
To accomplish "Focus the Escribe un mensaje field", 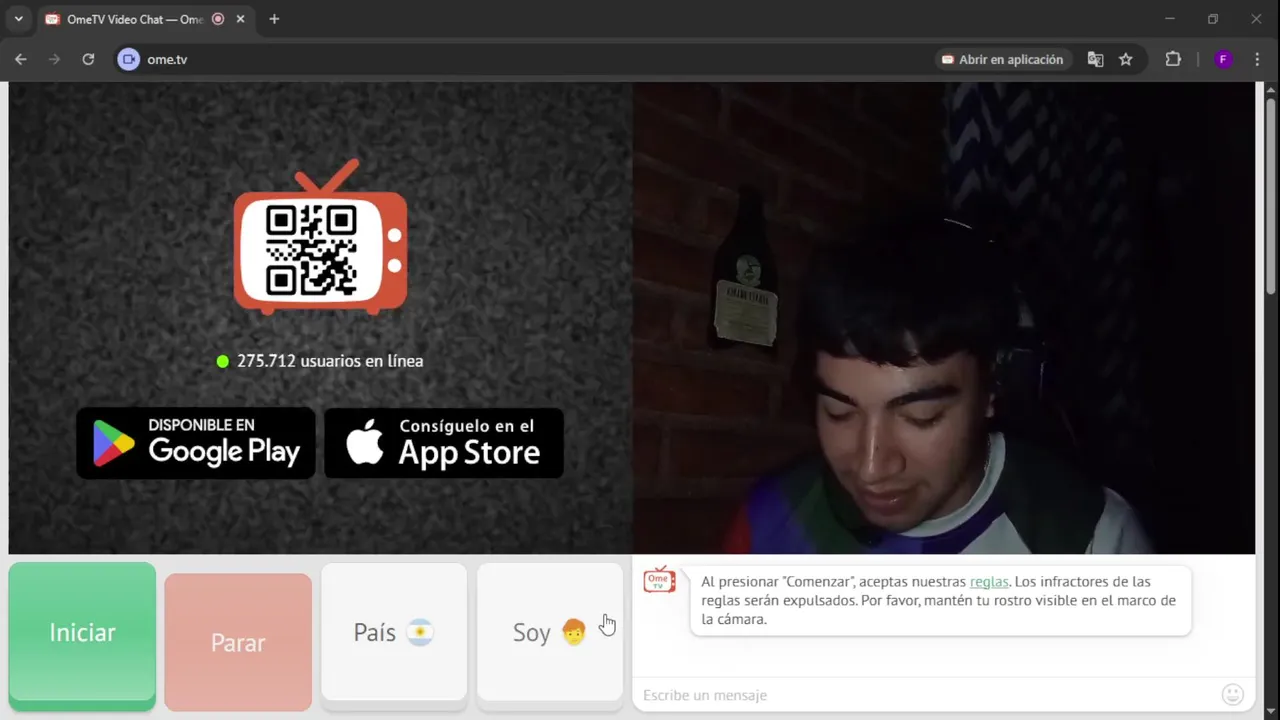I will click(x=925, y=695).
